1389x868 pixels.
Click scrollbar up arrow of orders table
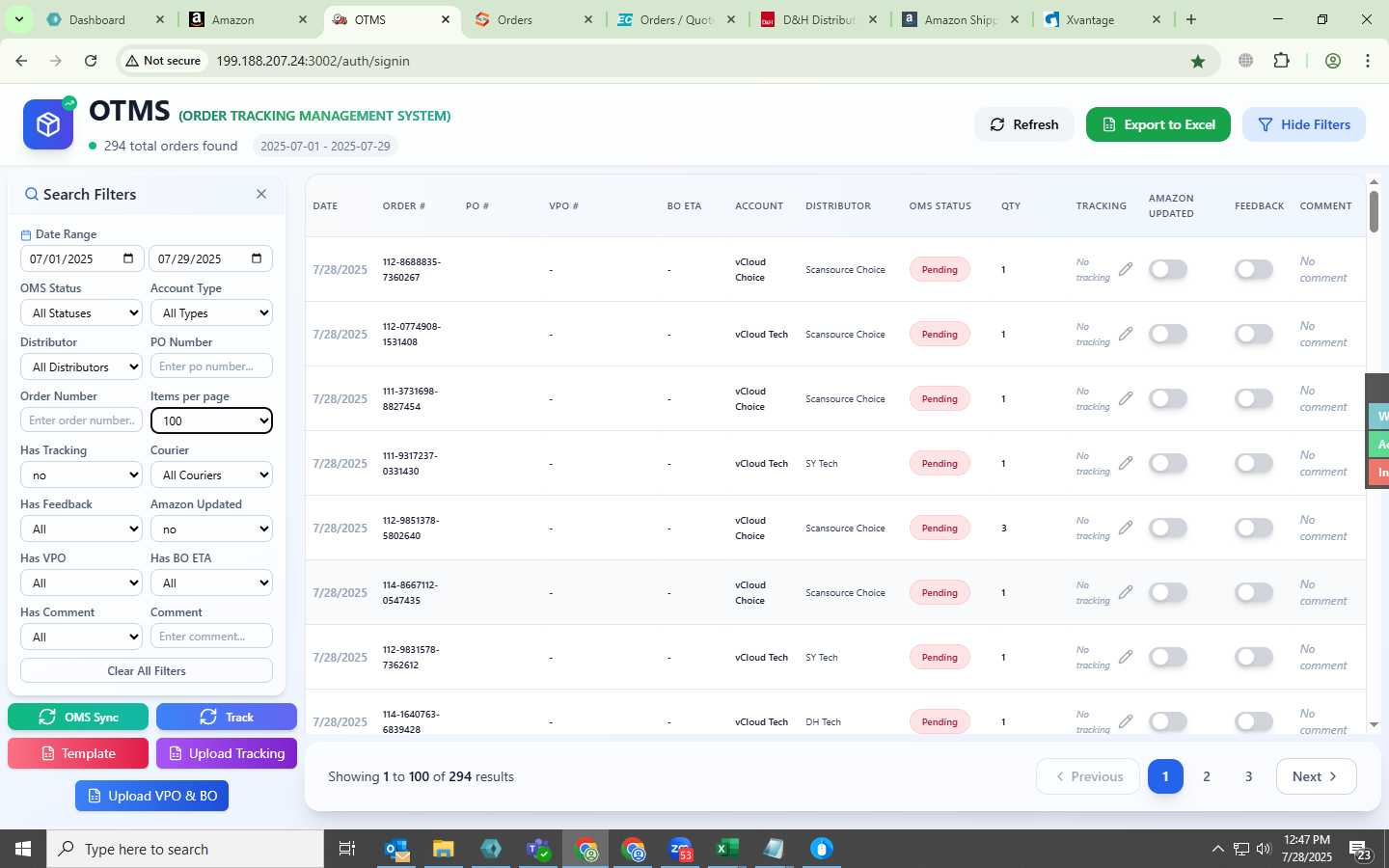click(x=1374, y=181)
